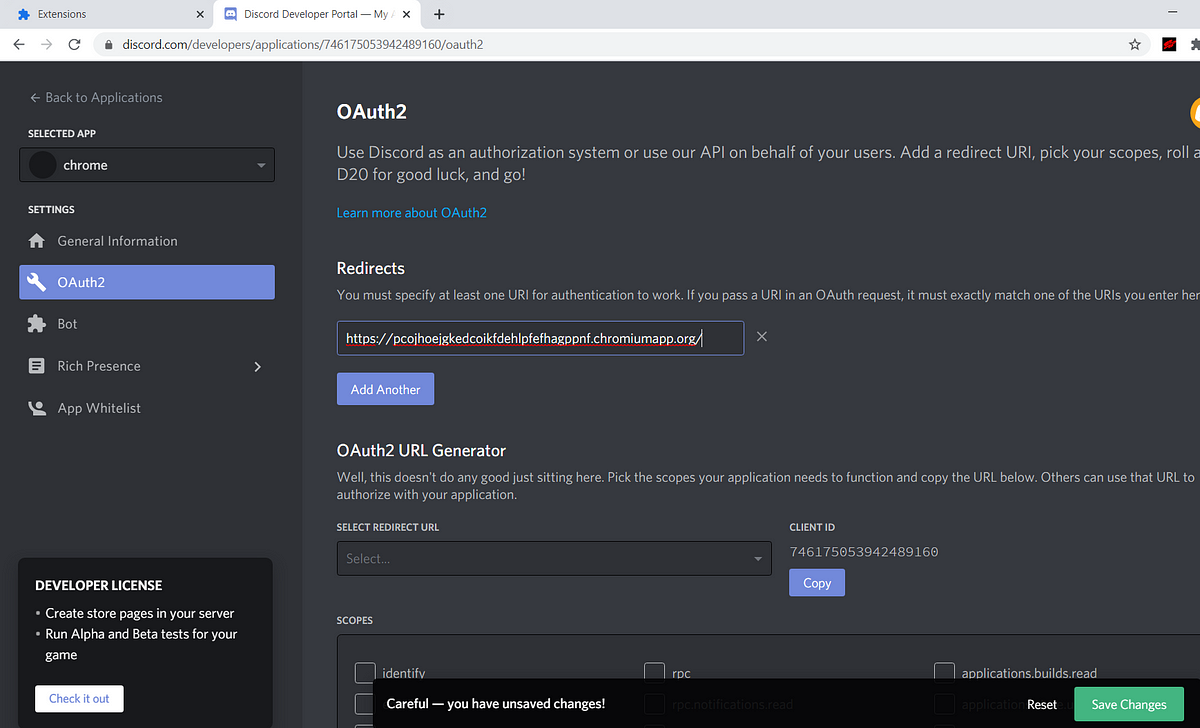Click the redirect URI input field
Screen dimensions: 1200x728
pos(540,338)
